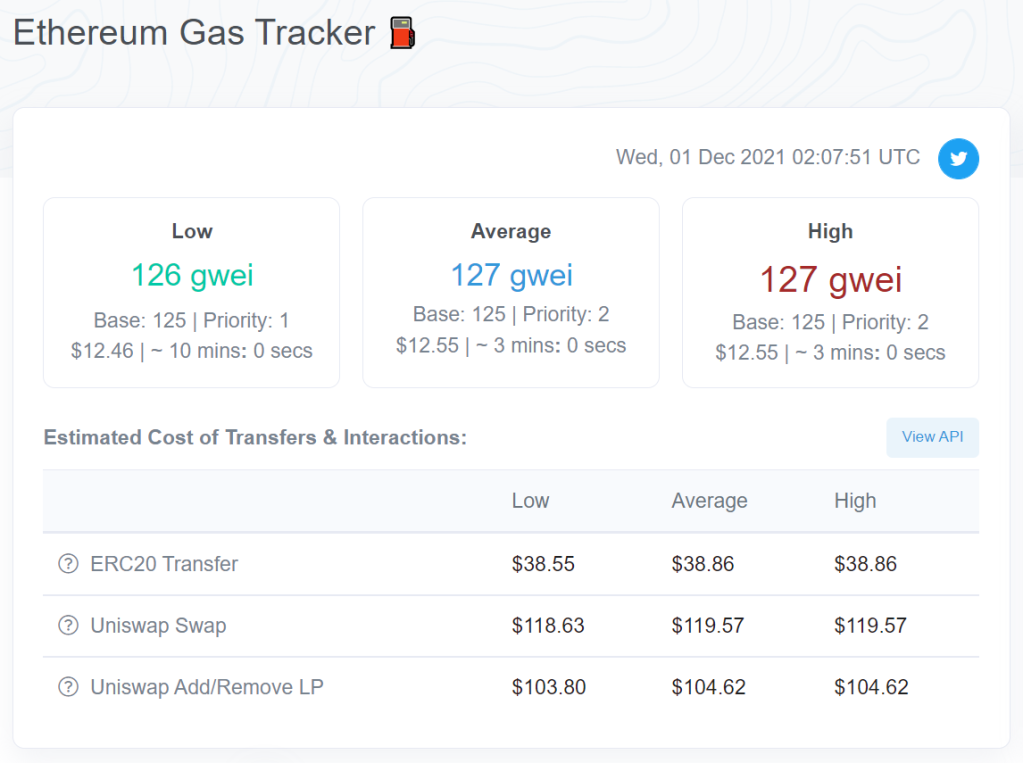Click the timestamp Wed, 01 Dec 2021
Image resolution: width=1023 pixels, height=763 pixels.
tap(767, 157)
